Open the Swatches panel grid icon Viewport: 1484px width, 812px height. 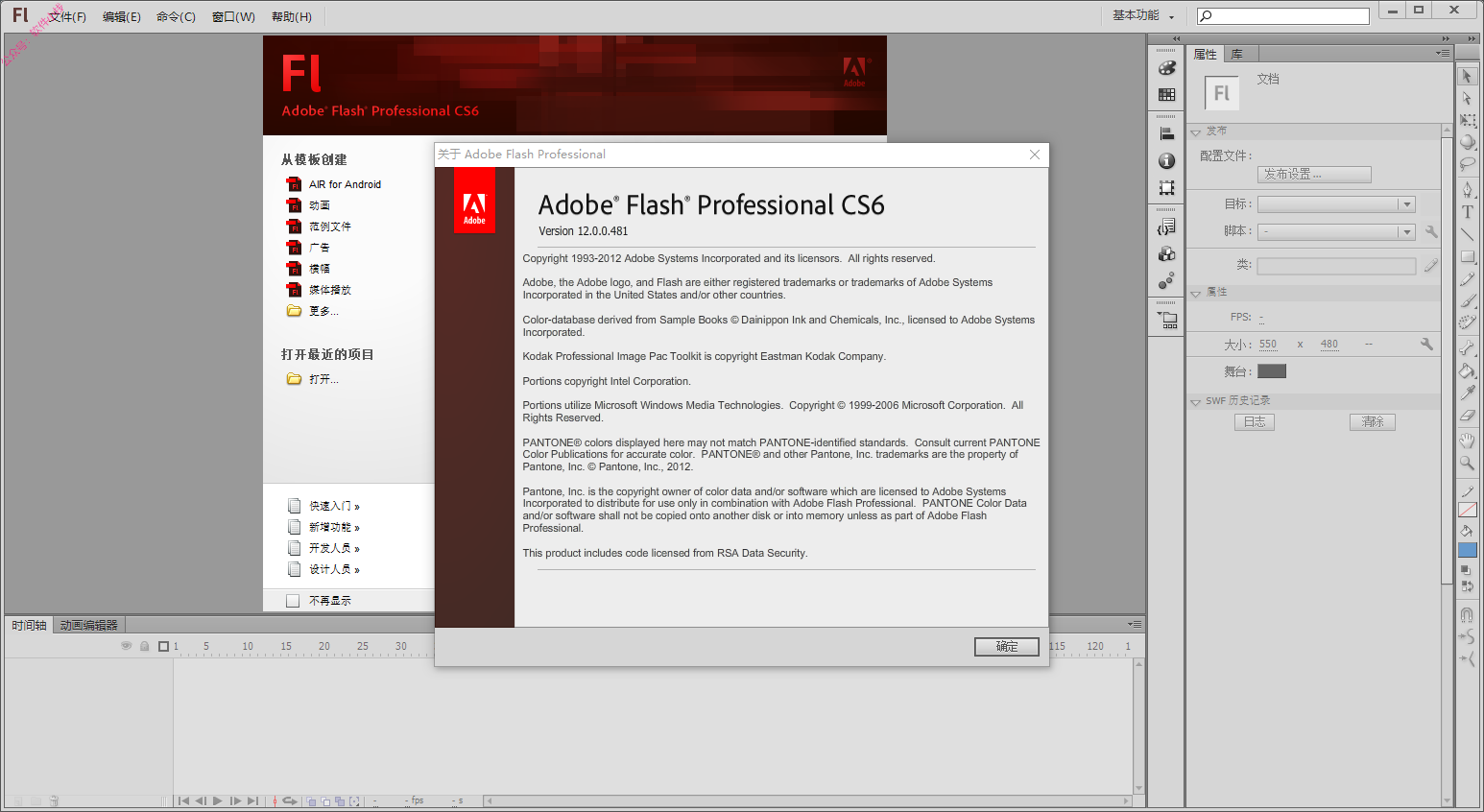pos(1166,94)
